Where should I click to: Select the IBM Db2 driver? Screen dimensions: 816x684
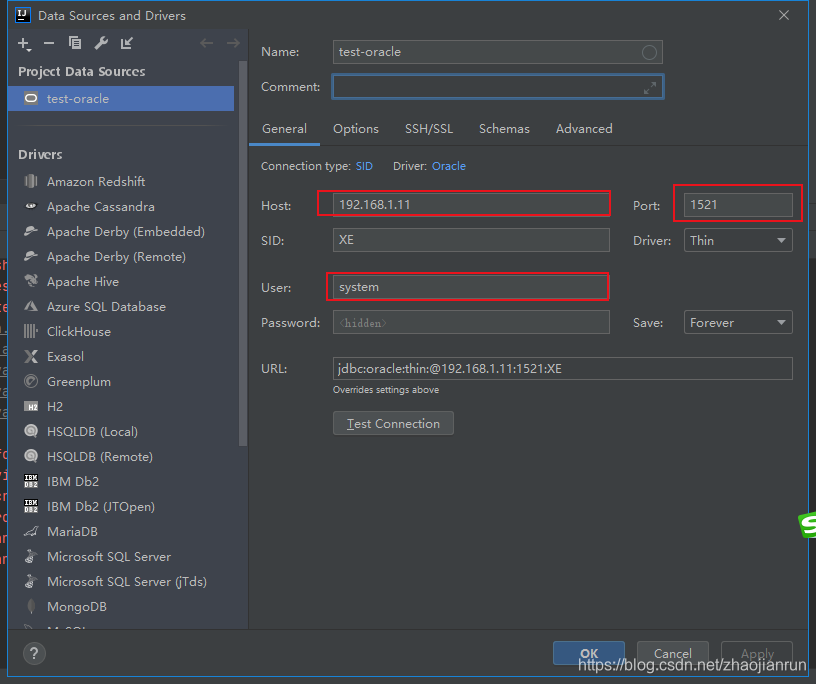point(70,481)
